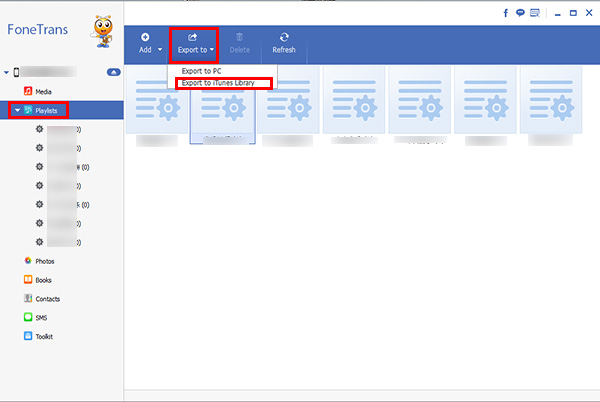Open the Facebook share icon
The image size is (600, 402).
(505, 13)
